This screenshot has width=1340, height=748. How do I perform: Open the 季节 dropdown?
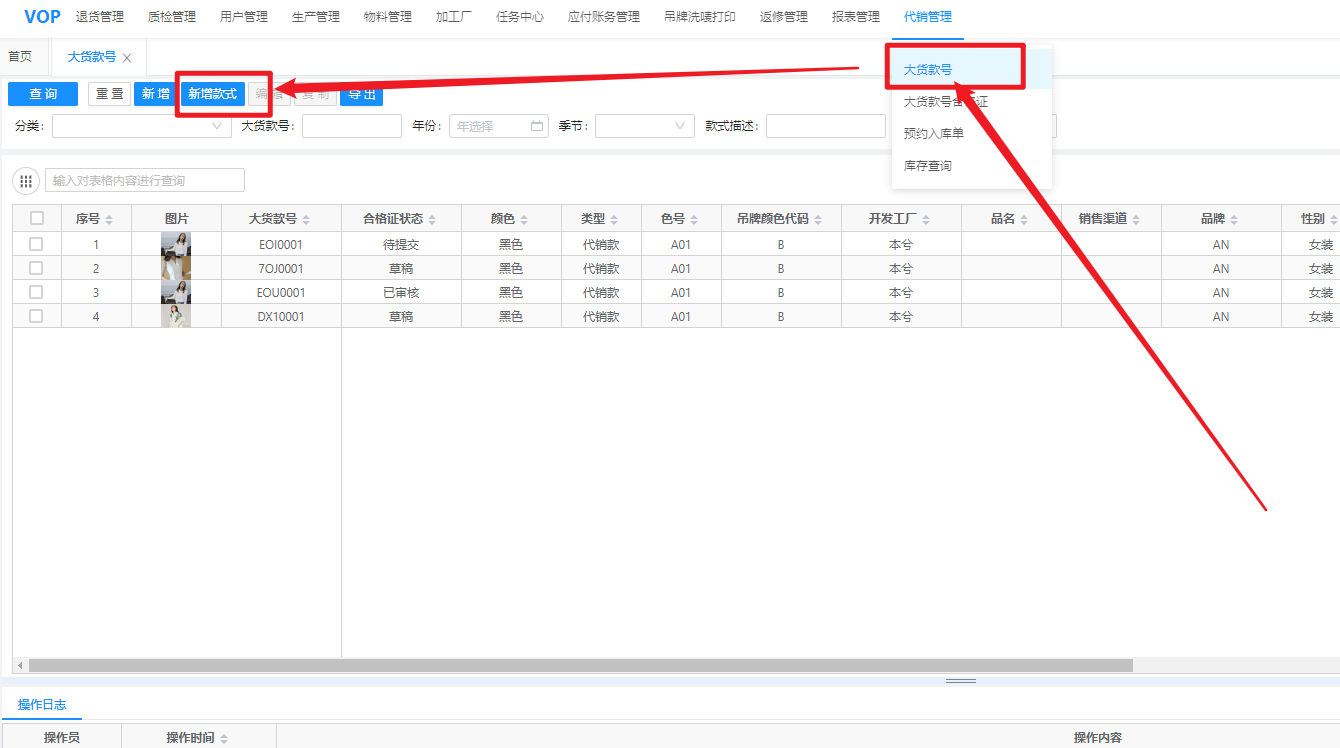click(x=645, y=126)
